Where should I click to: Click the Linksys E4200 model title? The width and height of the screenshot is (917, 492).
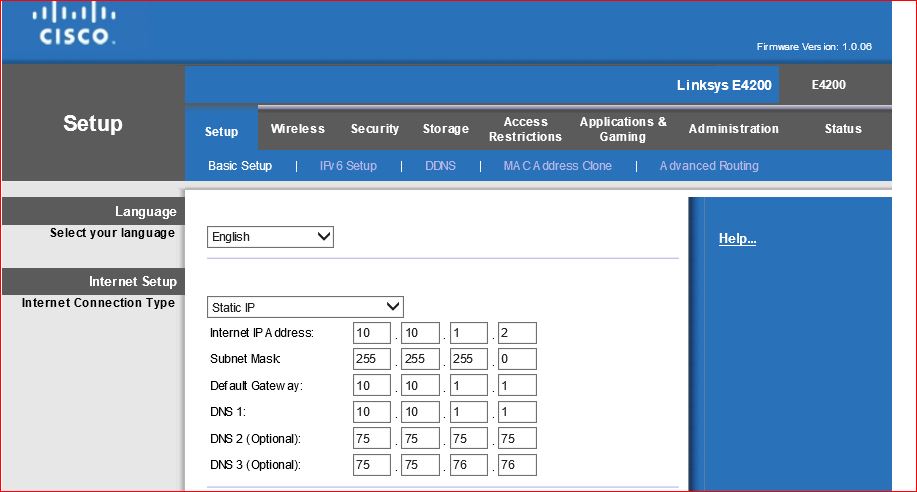(724, 85)
